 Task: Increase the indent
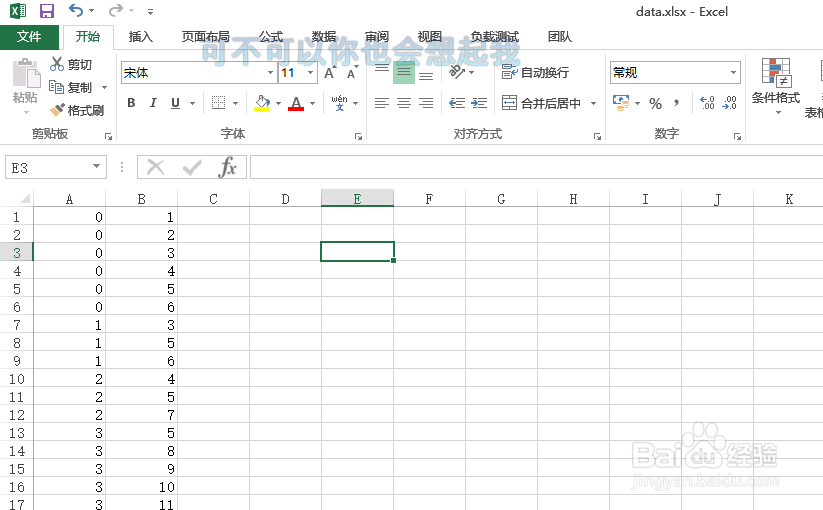(x=479, y=103)
